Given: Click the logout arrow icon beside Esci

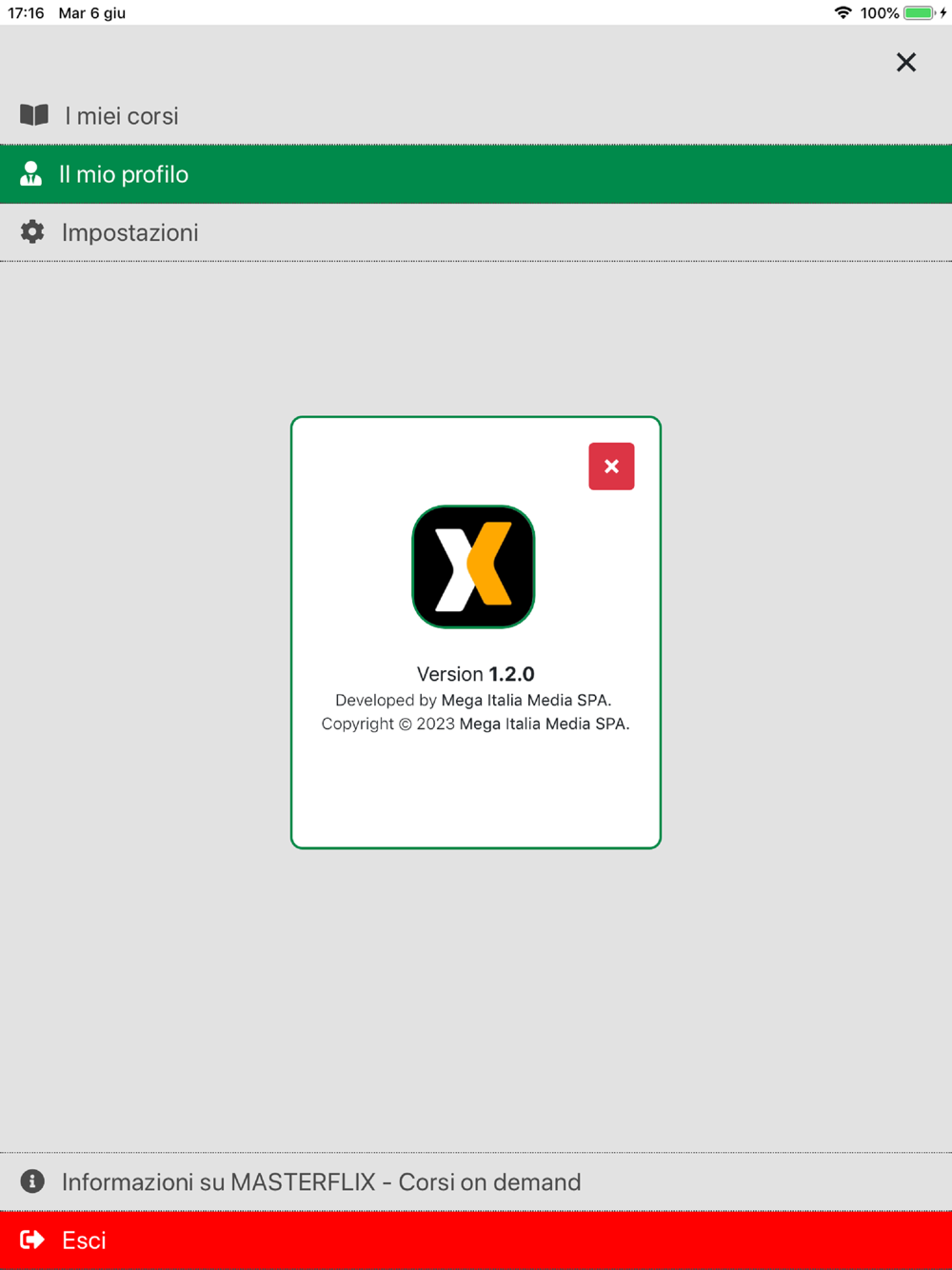Looking at the screenshot, I should point(32,1240).
